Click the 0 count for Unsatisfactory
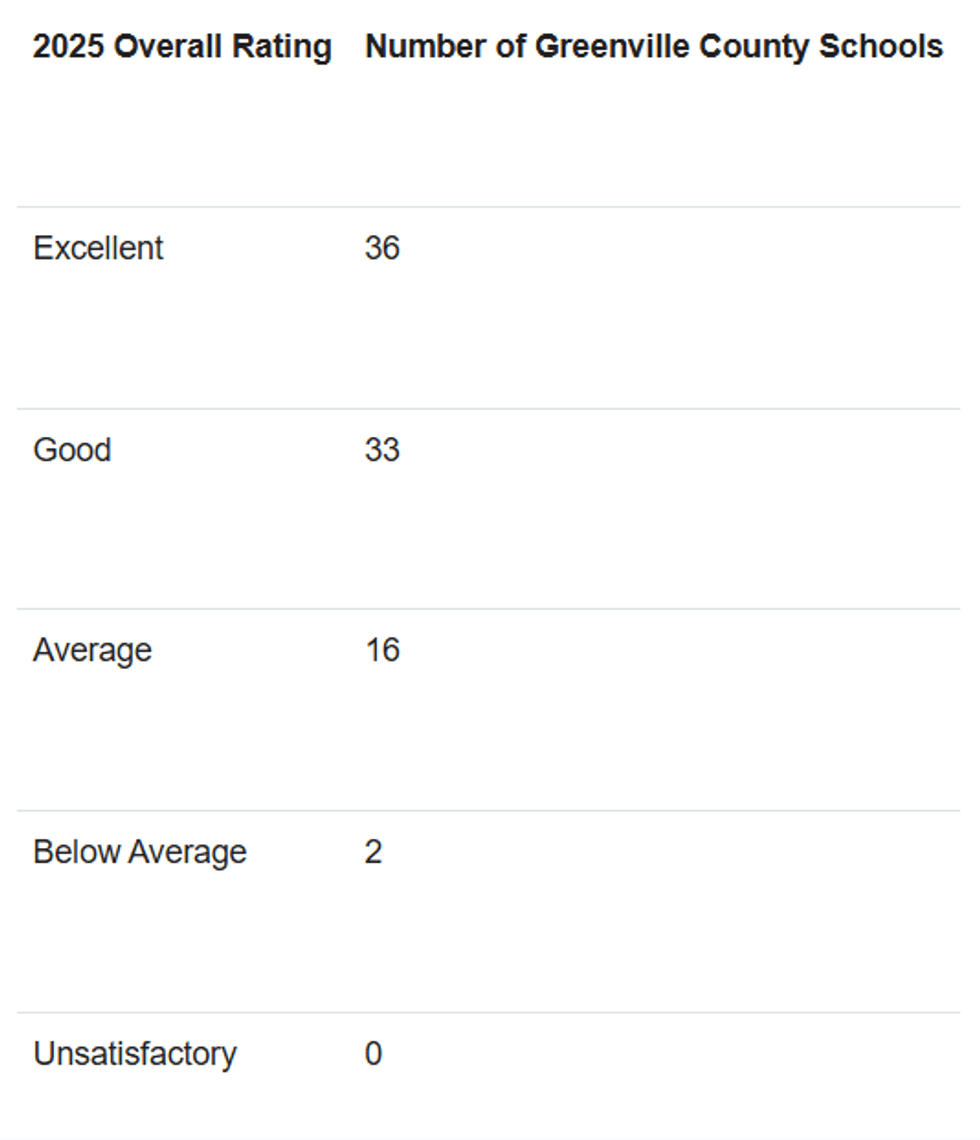980x1140 pixels. 373,1054
